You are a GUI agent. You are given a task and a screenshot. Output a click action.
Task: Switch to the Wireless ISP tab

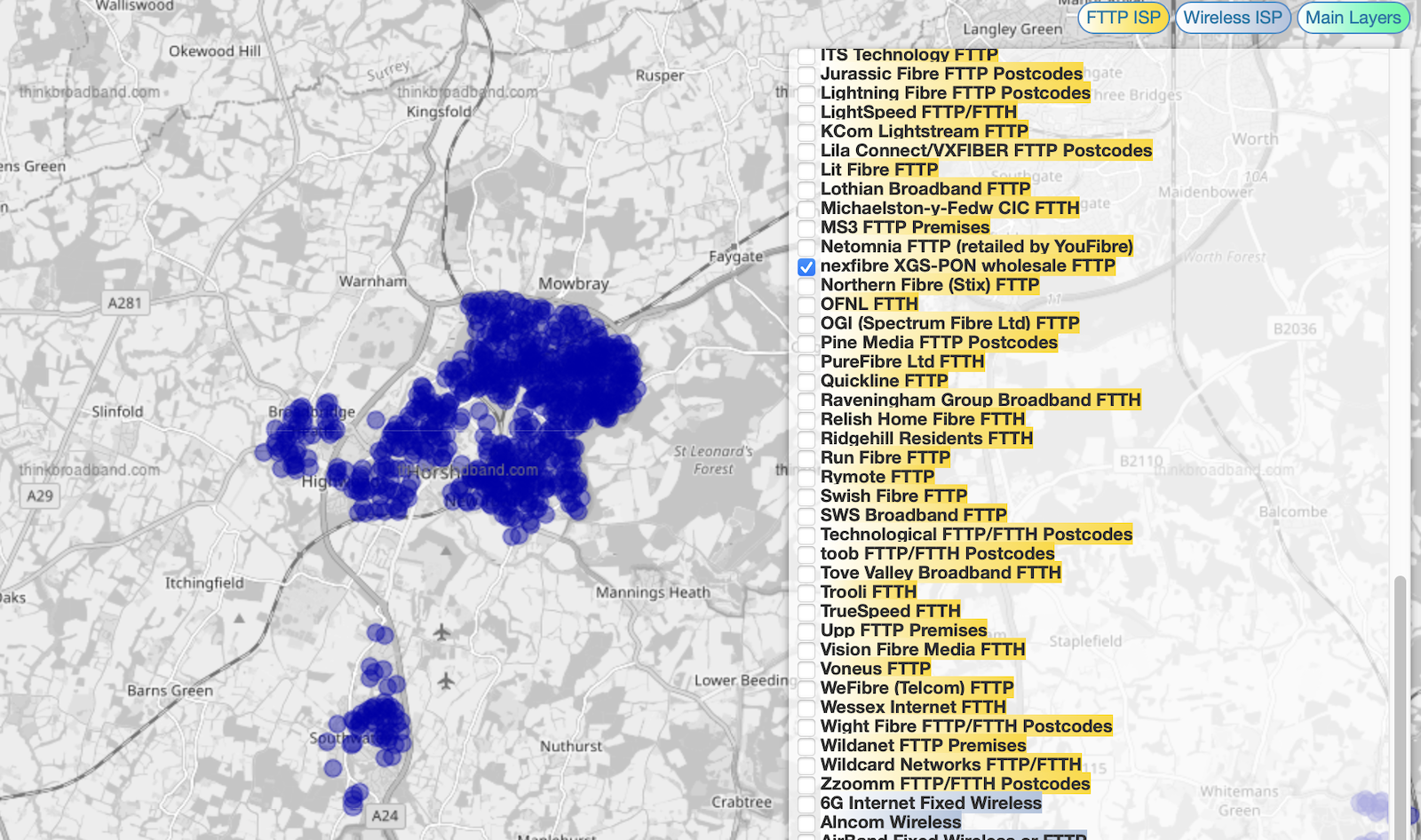[x=1233, y=17]
